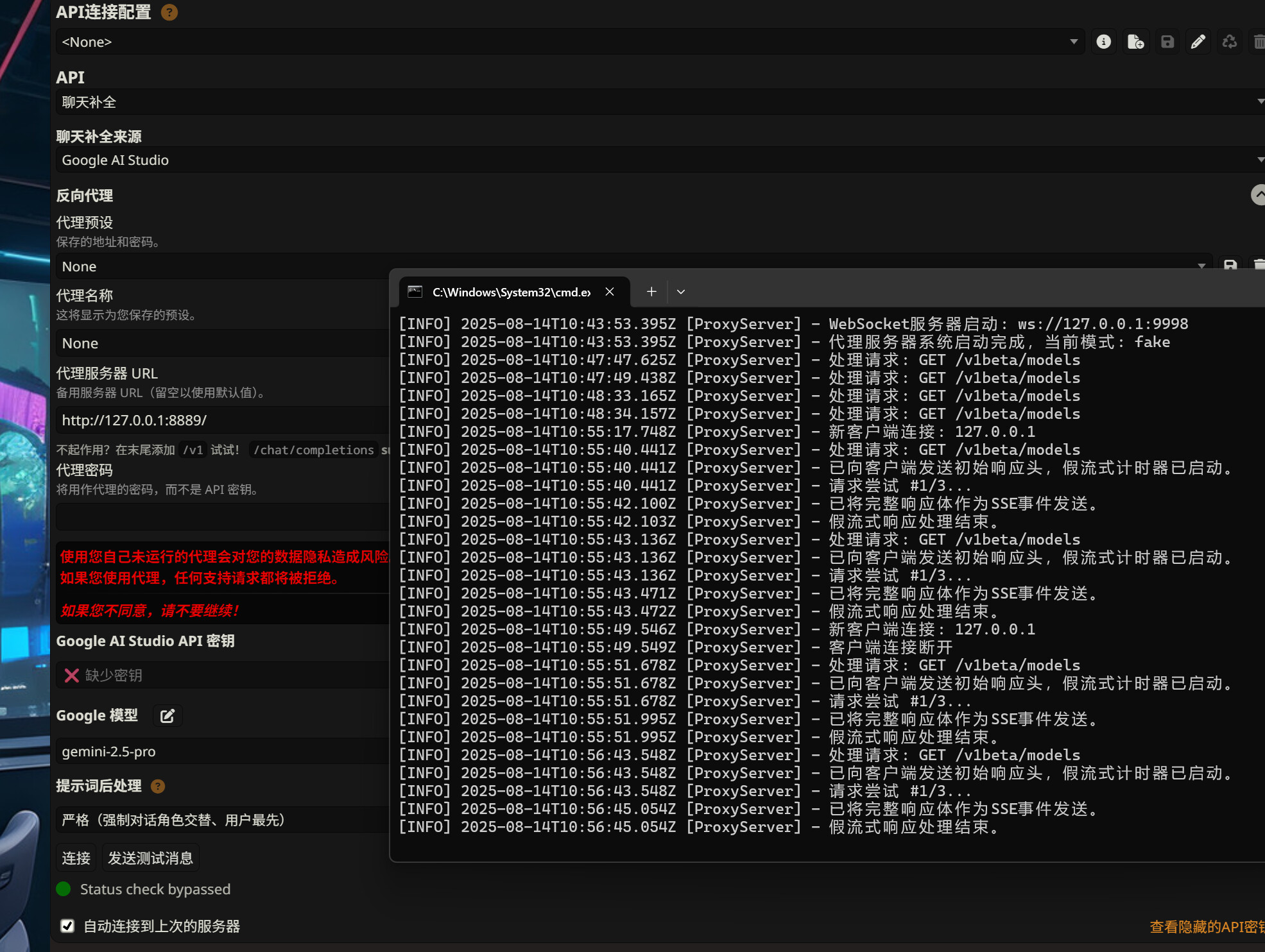1265x952 pixels.
Task: Create a new connection profile via file-plus icon
Action: pyautogui.click(x=1135, y=42)
